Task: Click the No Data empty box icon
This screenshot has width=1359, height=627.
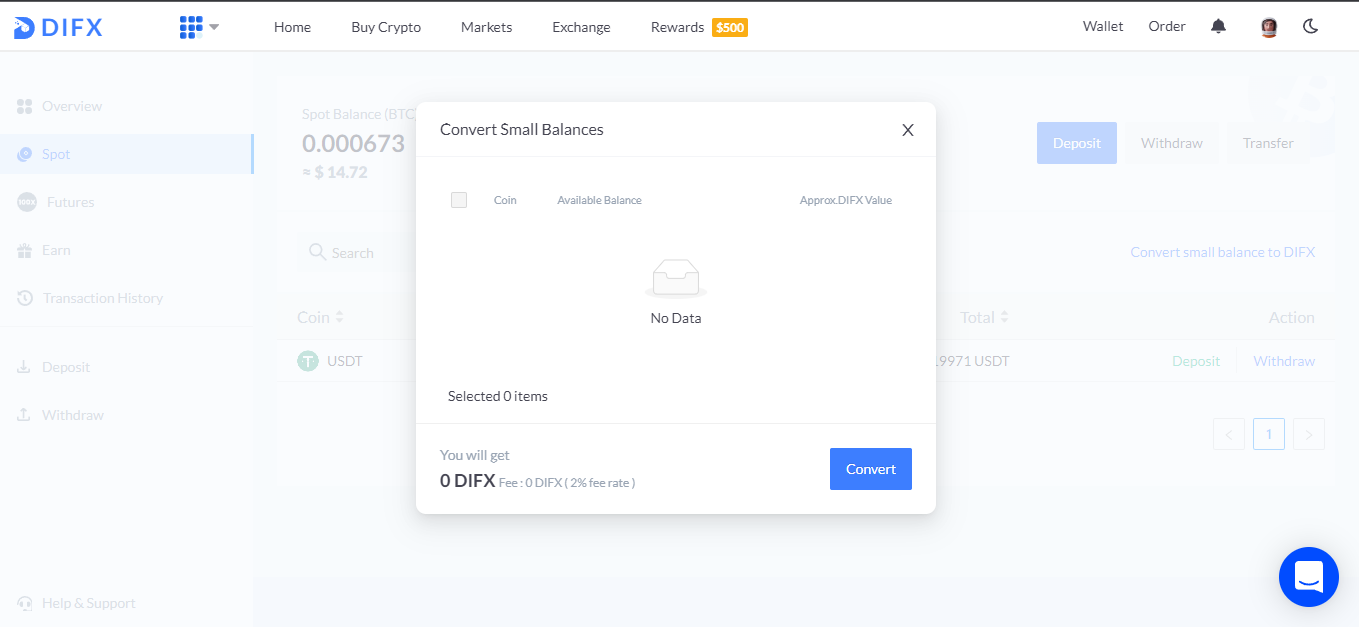Action: coord(676,279)
